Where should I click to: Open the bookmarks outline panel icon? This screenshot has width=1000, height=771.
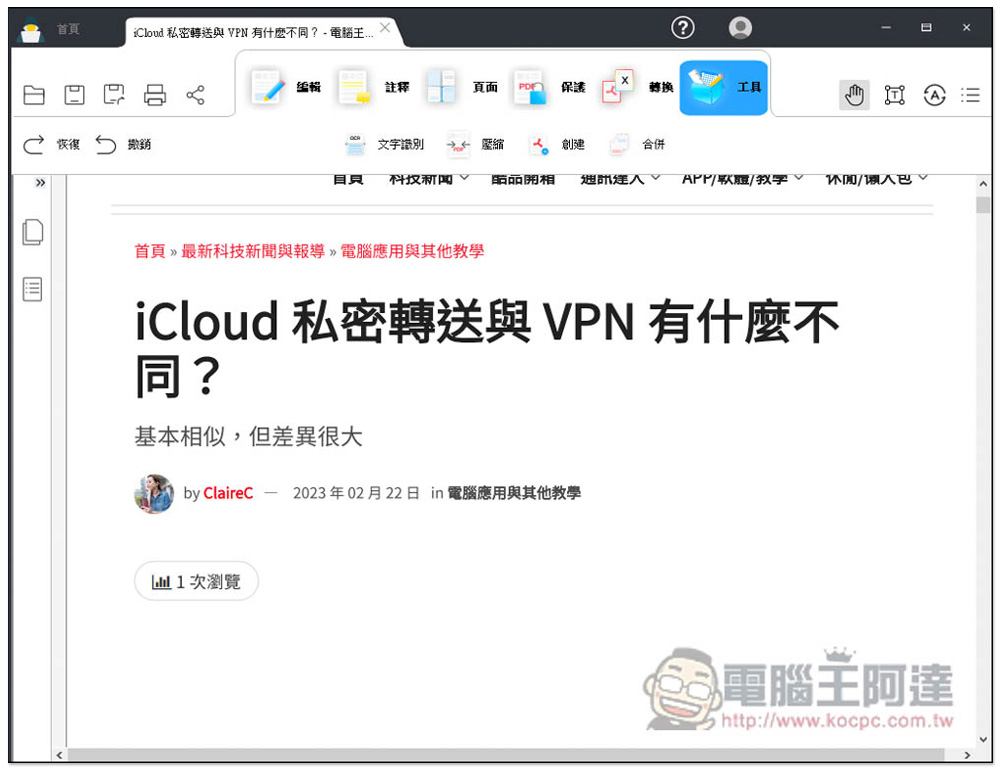click(33, 289)
